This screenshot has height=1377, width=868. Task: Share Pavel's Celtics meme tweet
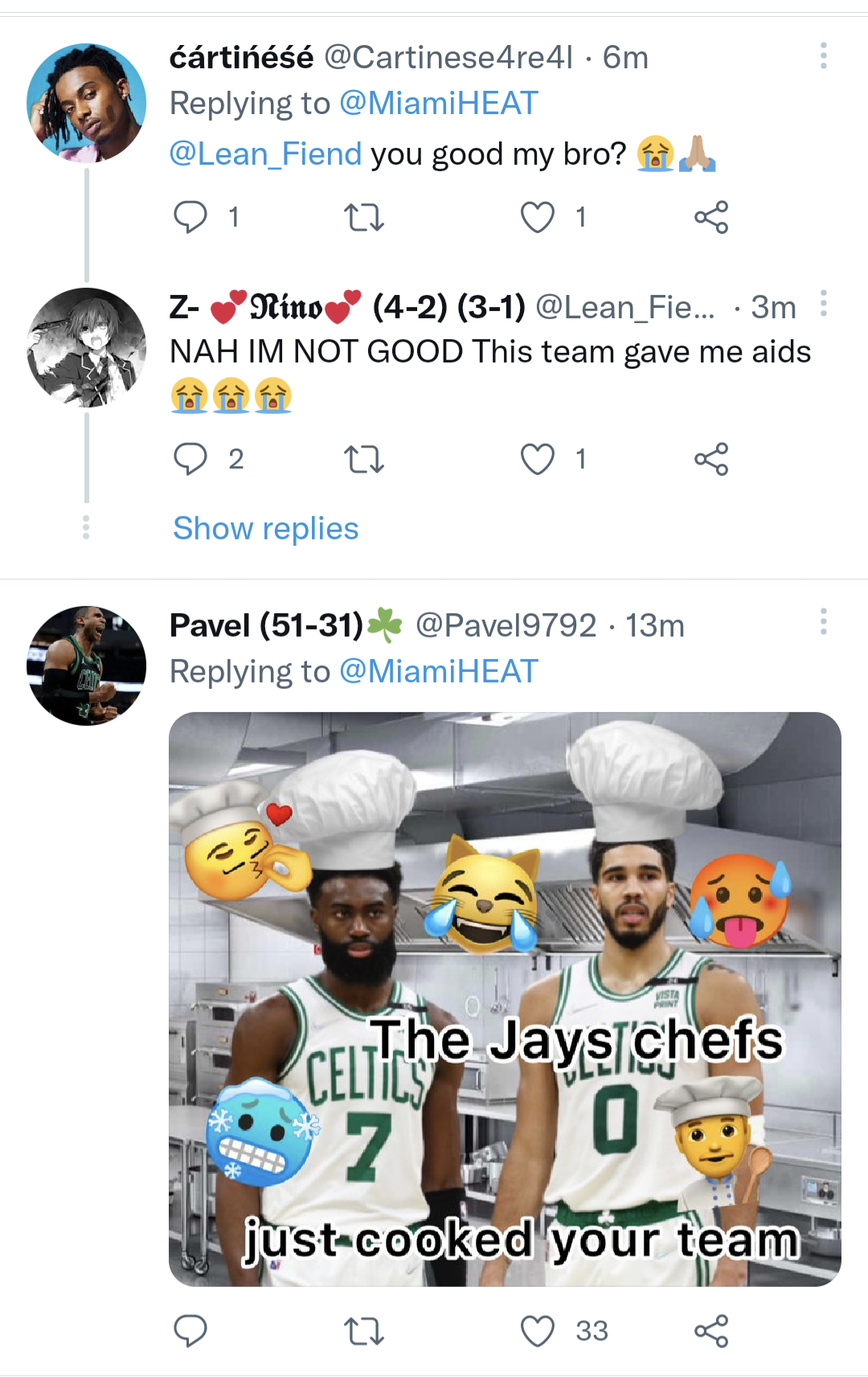tap(711, 1331)
